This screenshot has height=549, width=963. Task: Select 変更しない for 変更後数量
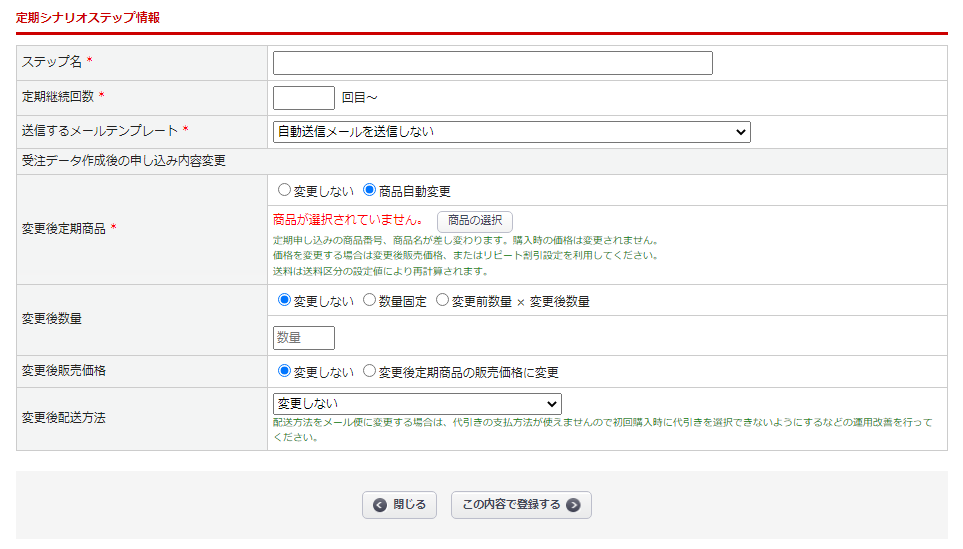(x=284, y=300)
